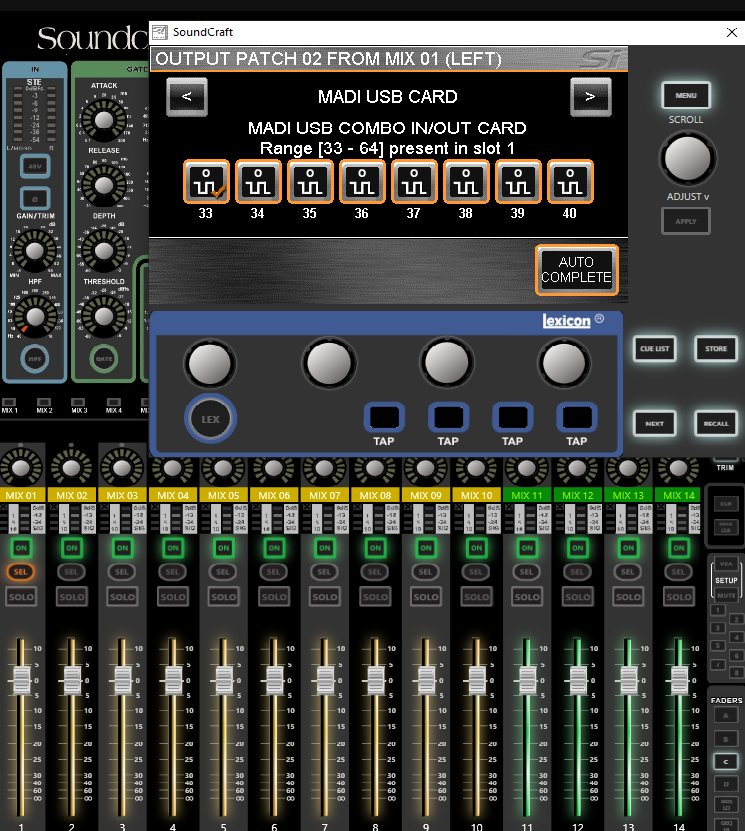
Task: Click the AUTO COMPLETE button
Action: point(577,270)
